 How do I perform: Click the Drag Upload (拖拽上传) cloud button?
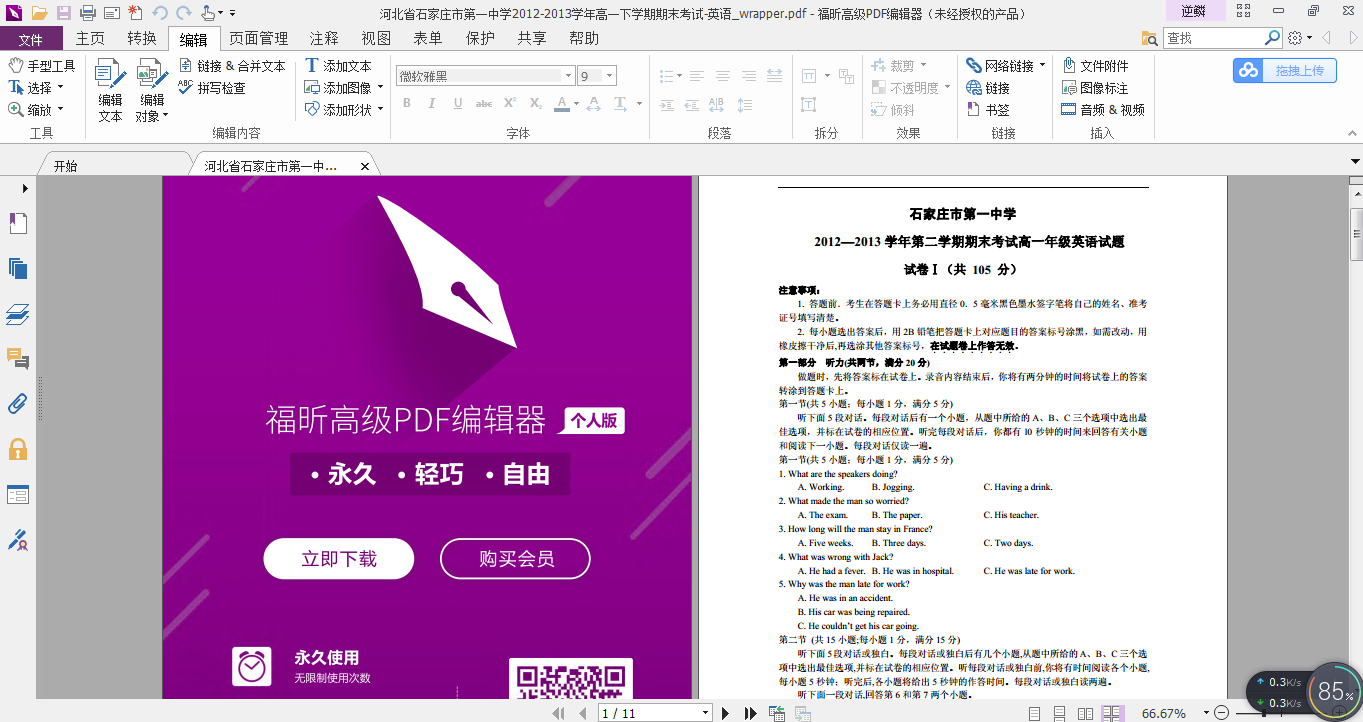pos(1284,70)
